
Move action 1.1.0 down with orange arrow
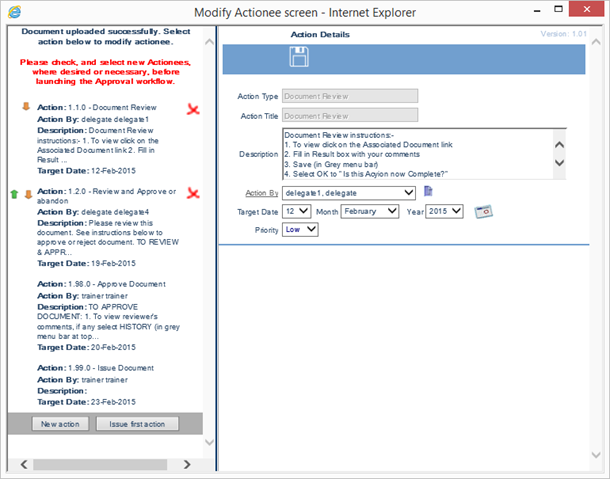[26, 107]
